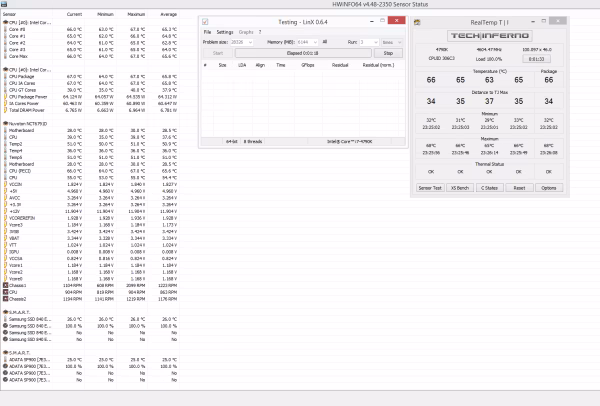Screen dimensions: 600x406
Task: Click the RealTemp title bar app icon
Action: 417,22
